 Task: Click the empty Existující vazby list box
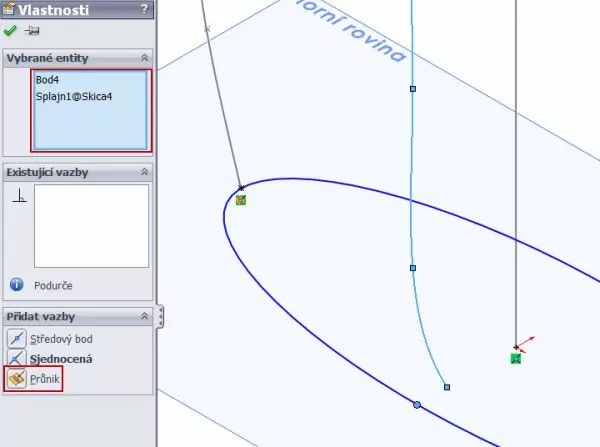click(x=91, y=226)
